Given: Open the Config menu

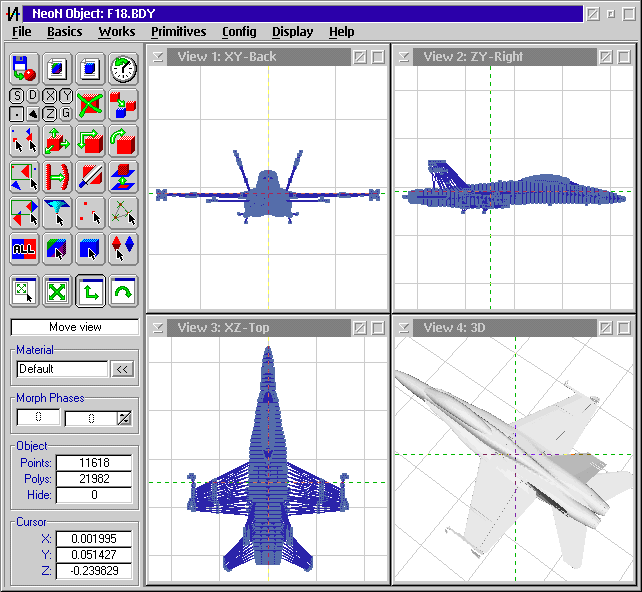Looking at the screenshot, I should point(239,32).
